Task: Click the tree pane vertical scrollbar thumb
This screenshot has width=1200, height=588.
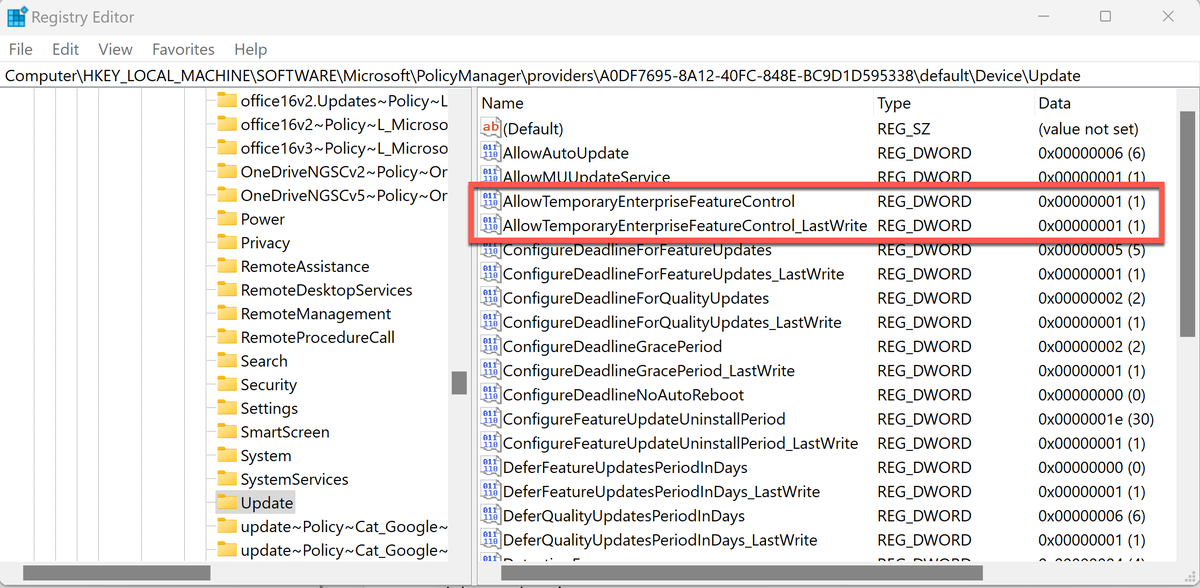Action: coord(459,383)
